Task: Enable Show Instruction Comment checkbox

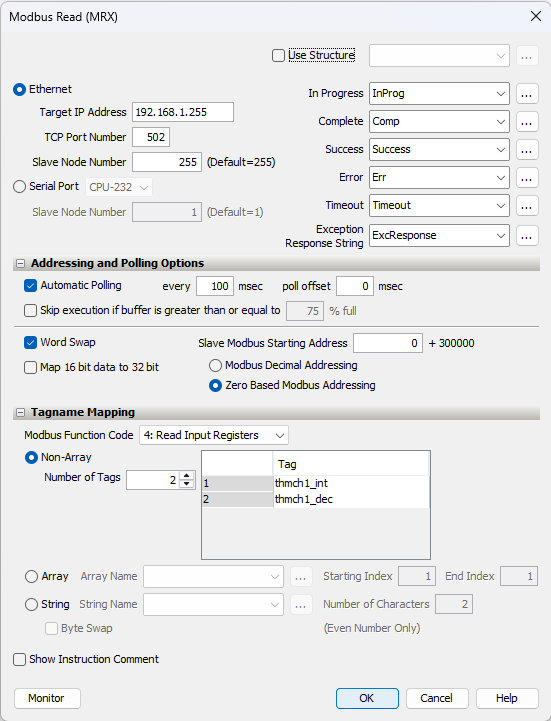Action: click(x=19, y=660)
